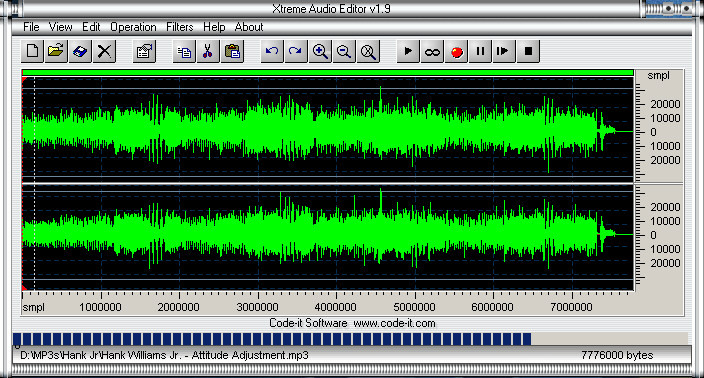Zoom in on the waveform
The image size is (704, 378).
pyautogui.click(x=320, y=51)
